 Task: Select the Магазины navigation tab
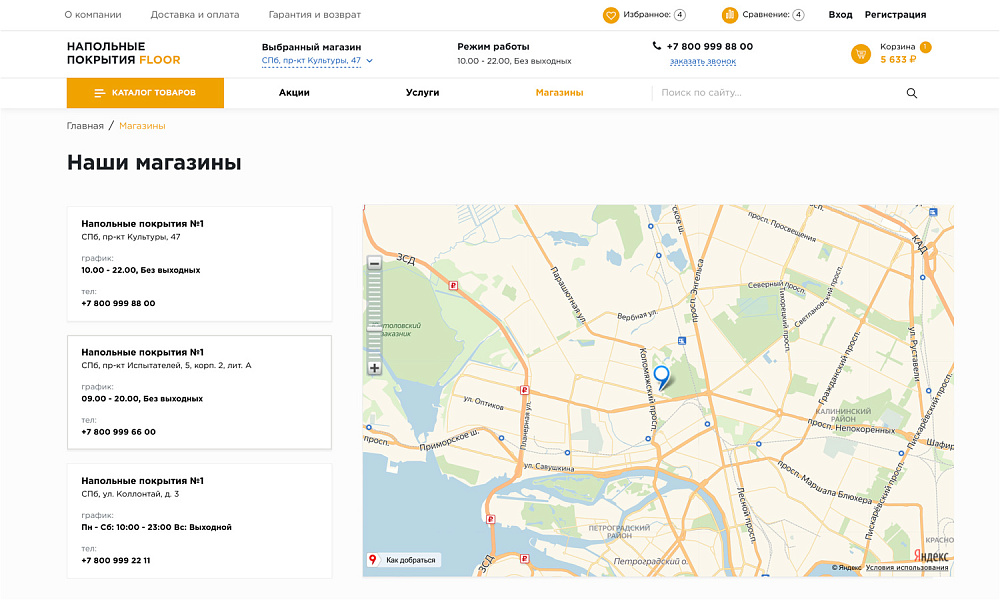point(559,93)
